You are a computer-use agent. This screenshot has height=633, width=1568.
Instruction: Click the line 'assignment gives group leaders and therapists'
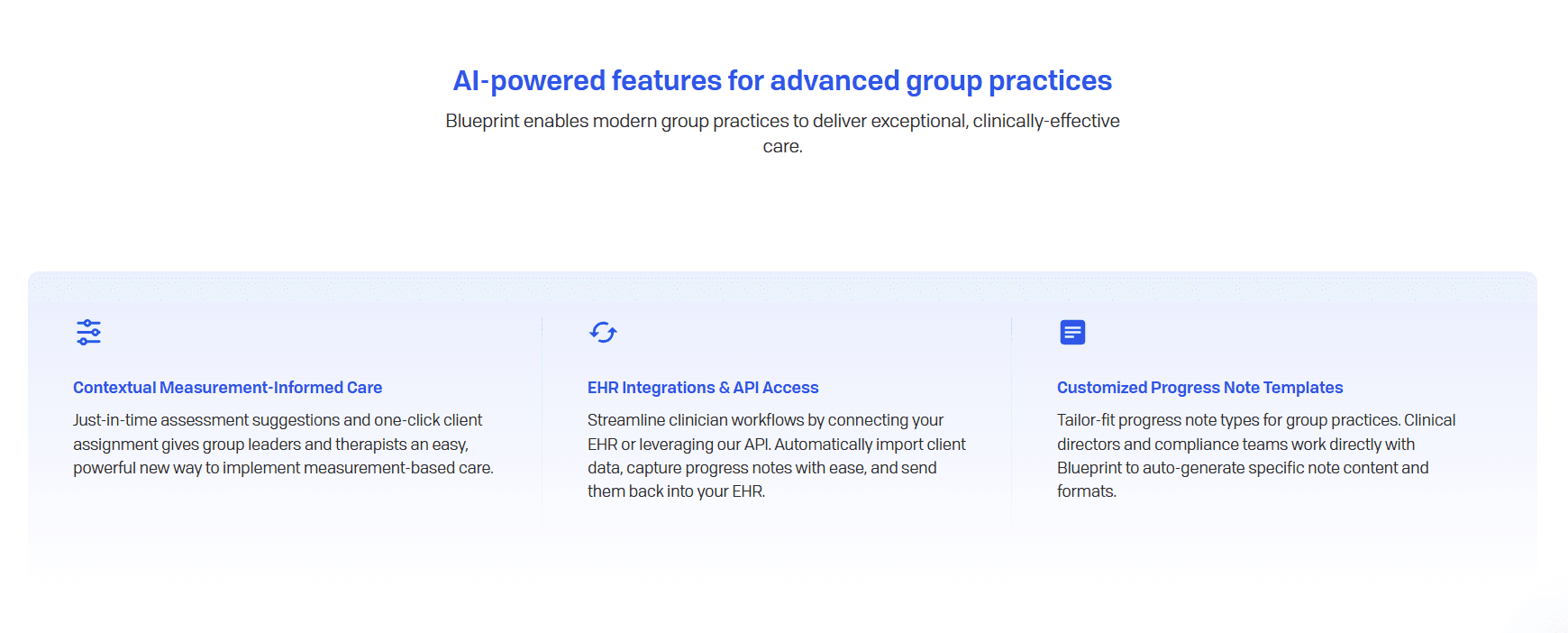pyautogui.click(x=270, y=445)
